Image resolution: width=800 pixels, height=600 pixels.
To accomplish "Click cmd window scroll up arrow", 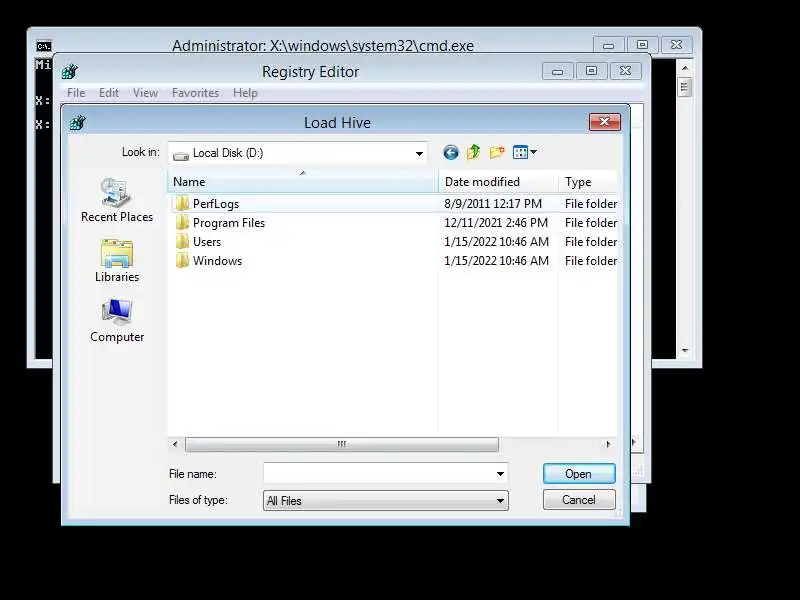I will [685, 68].
